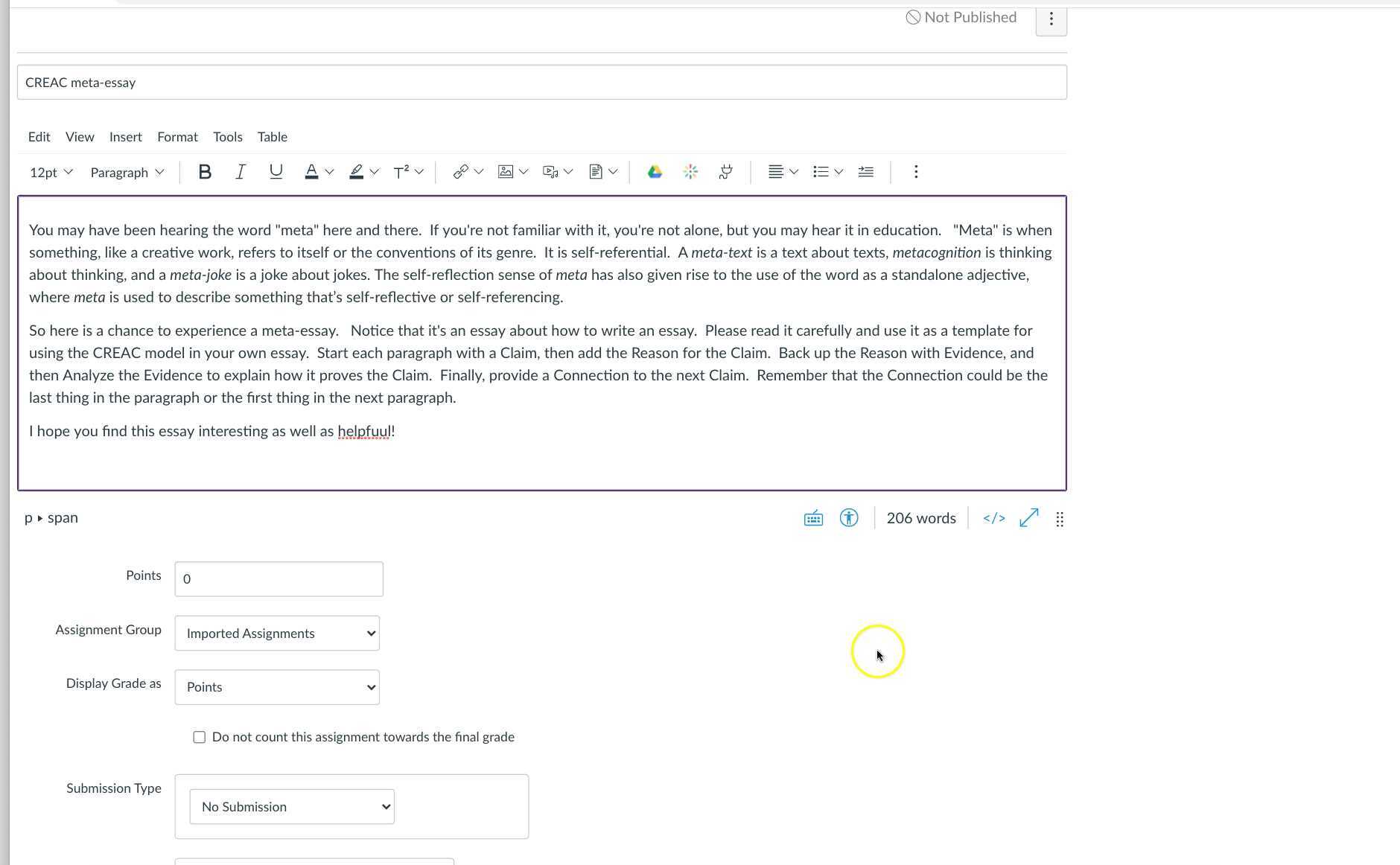Open the HTML code editor view
This screenshot has height=865, width=1400.
[x=993, y=518]
